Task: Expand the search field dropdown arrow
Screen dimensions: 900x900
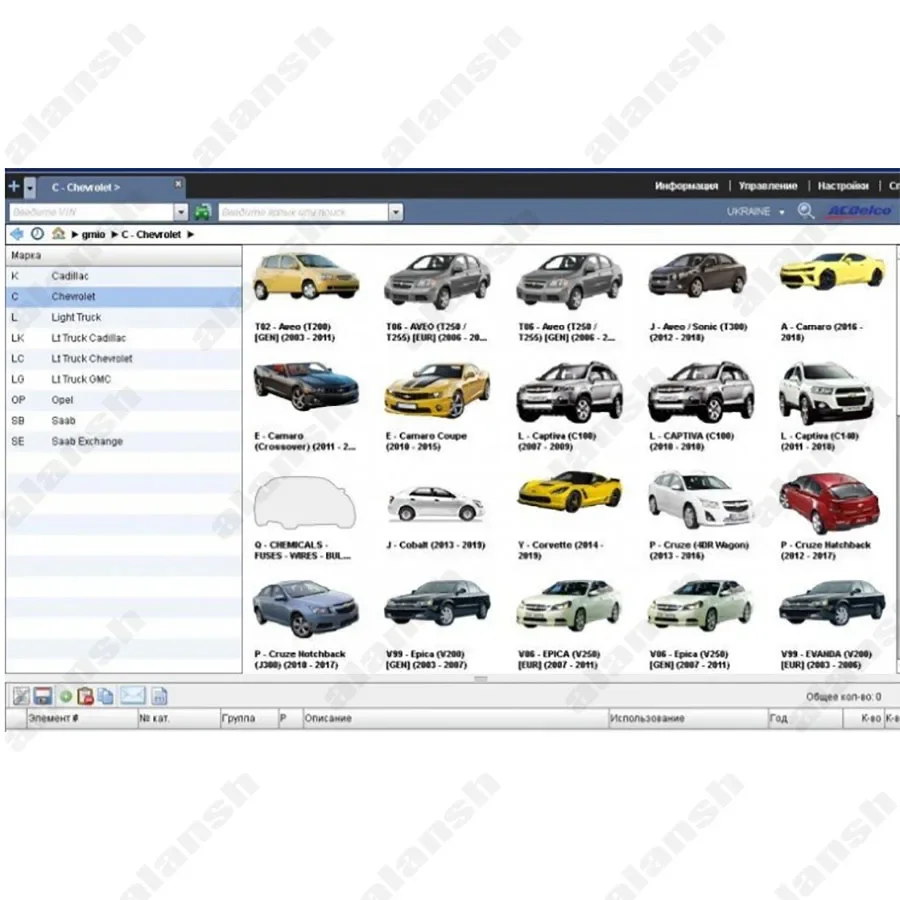Action: (x=395, y=212)
